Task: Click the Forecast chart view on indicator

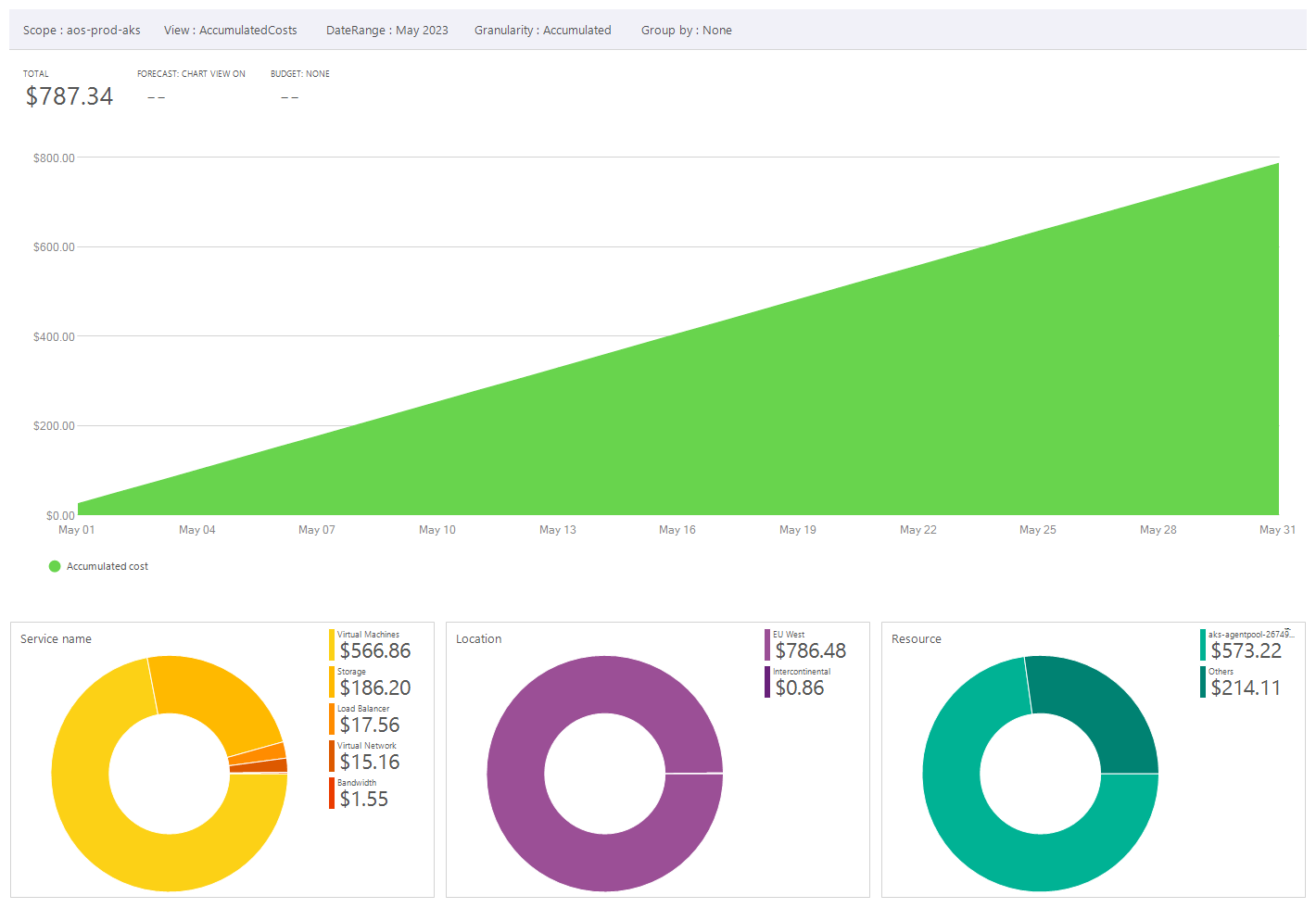Action: [x=191, y=74]
